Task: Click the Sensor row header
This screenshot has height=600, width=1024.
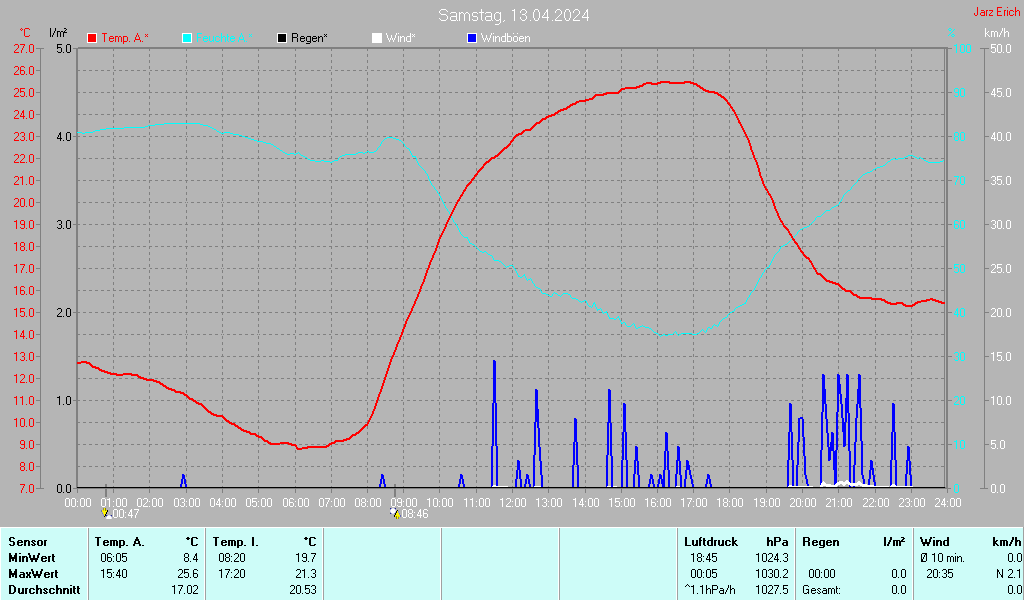Action: 27,542
